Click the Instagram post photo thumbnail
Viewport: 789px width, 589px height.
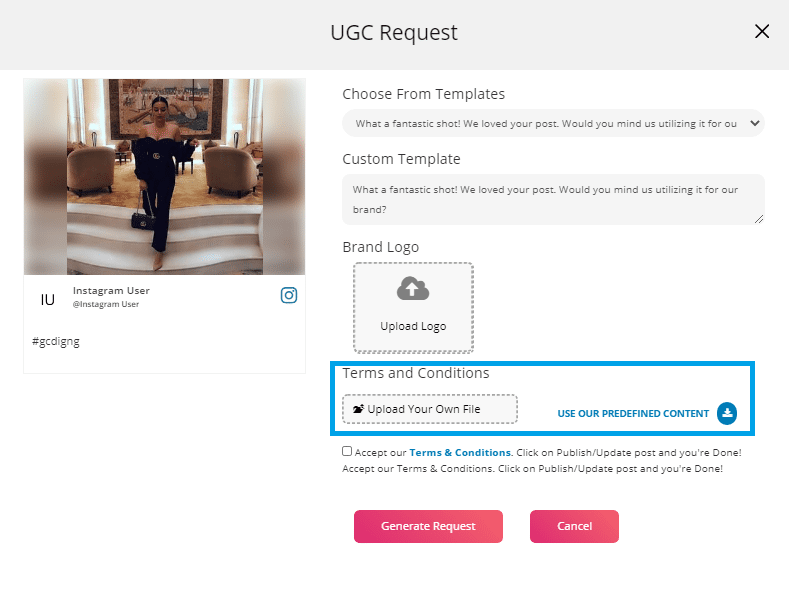pos(165,177)
